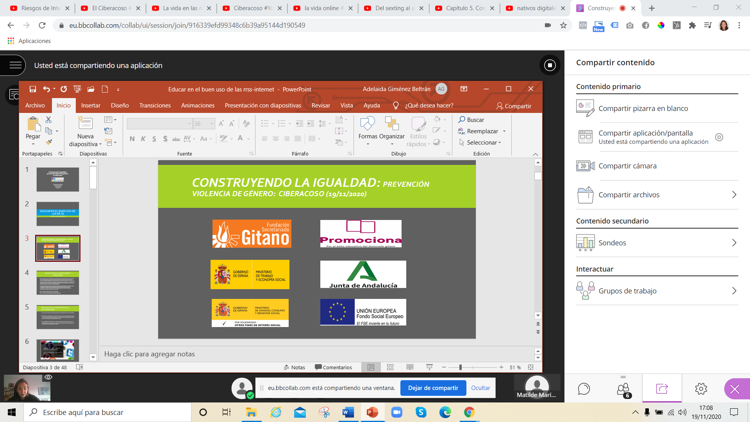Open Skype from the Windows taskbar

(x=421, y=412)
